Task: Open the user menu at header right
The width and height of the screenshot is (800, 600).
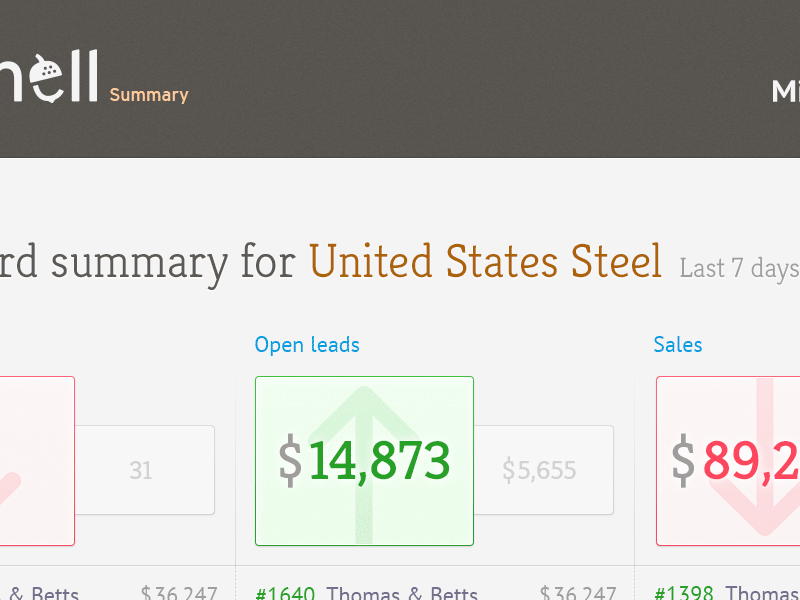Action: click(x=786, y=92)
